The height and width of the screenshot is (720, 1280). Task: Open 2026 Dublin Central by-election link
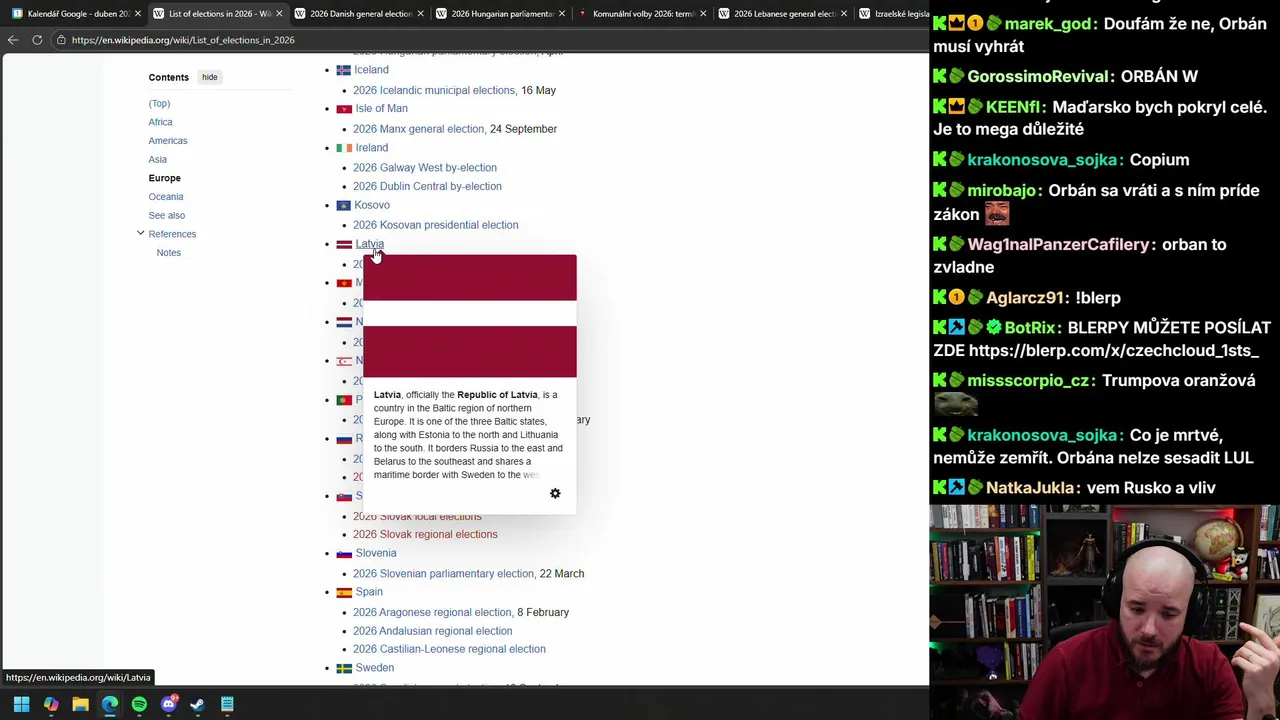click(x=427, y=186)
